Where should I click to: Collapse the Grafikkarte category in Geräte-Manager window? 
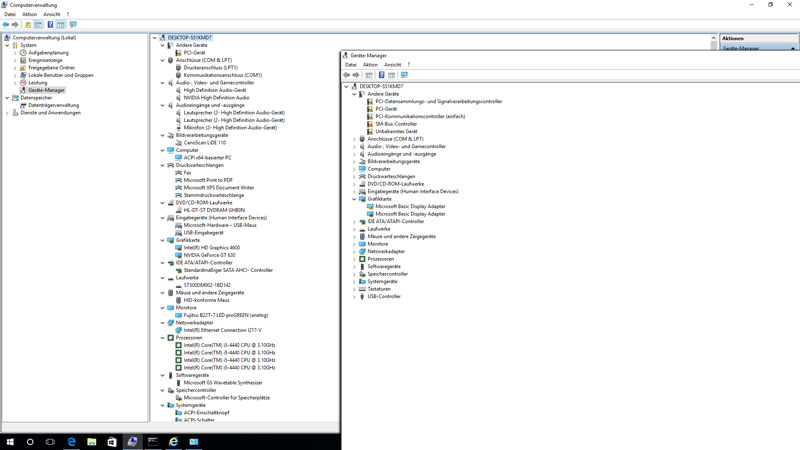click(x=354, y=199)
